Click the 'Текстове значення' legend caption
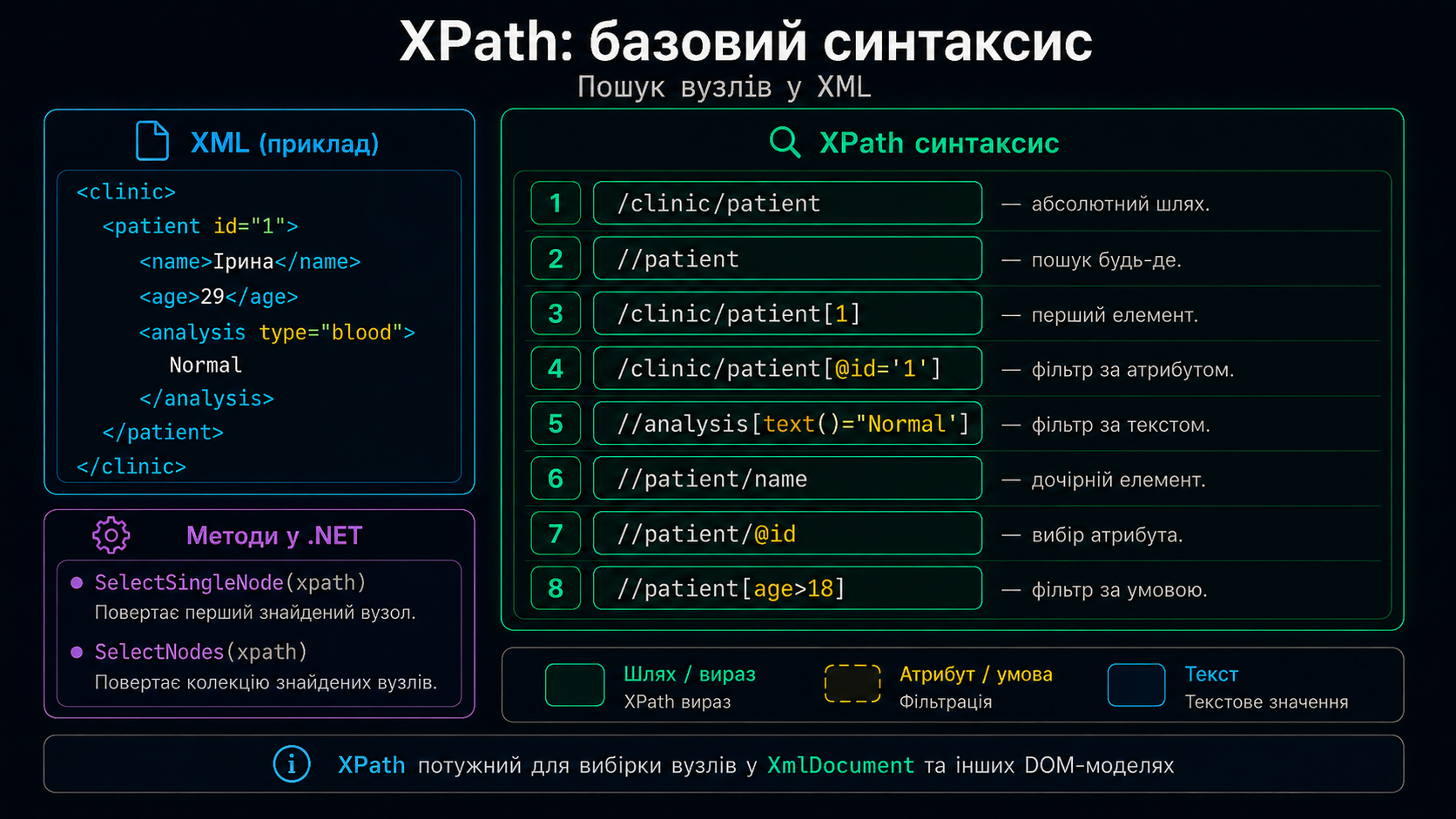The width and height of the screenshot is (1456, 819). [x=1266, y=702]
